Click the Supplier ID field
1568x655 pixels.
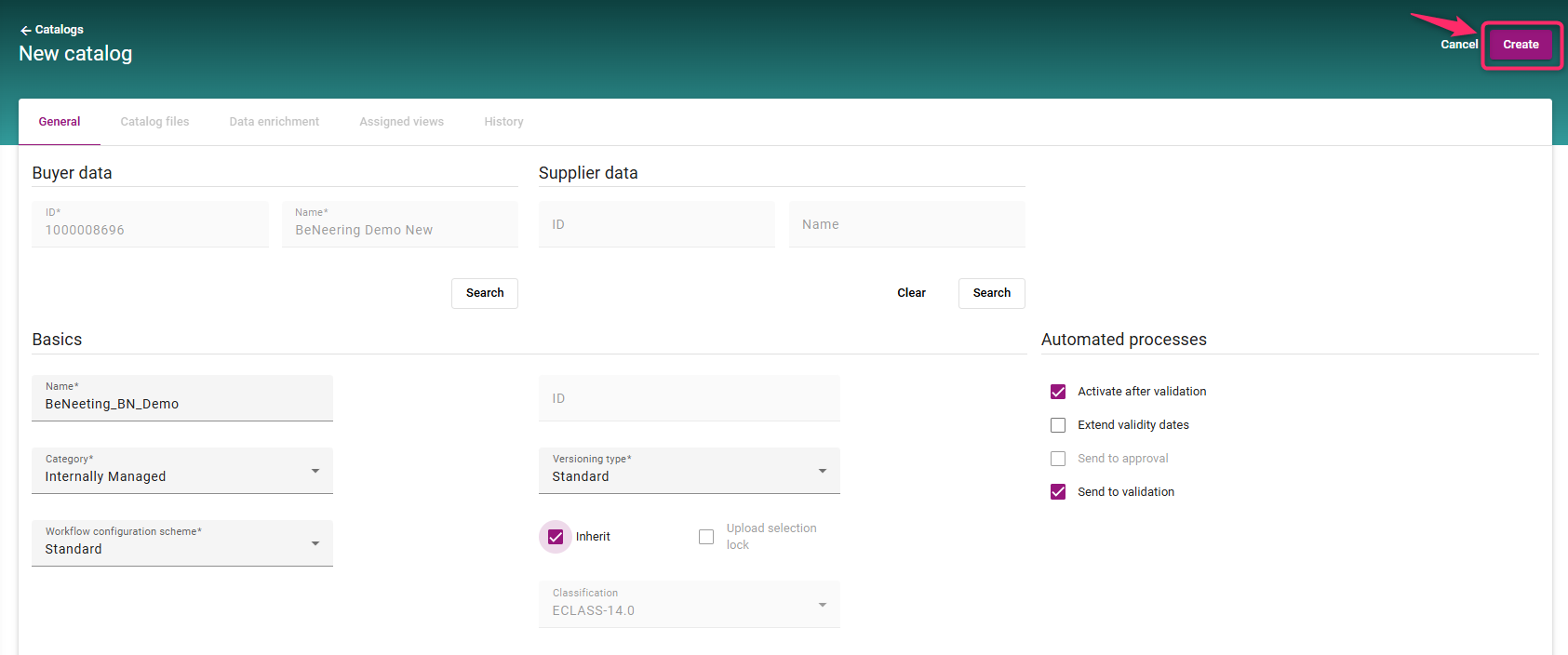point(656,224)
